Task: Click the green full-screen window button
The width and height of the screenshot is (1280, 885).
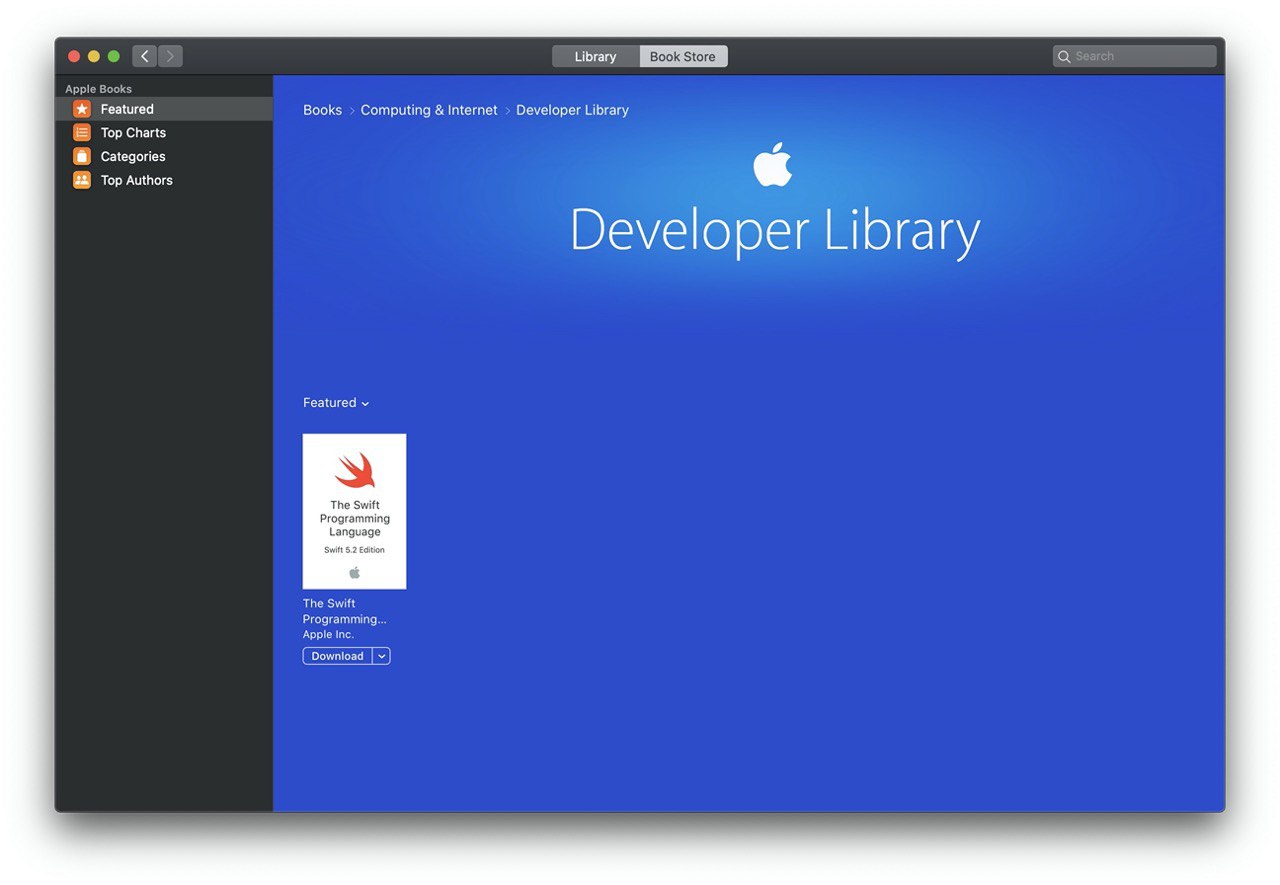Action: point(114,57)
